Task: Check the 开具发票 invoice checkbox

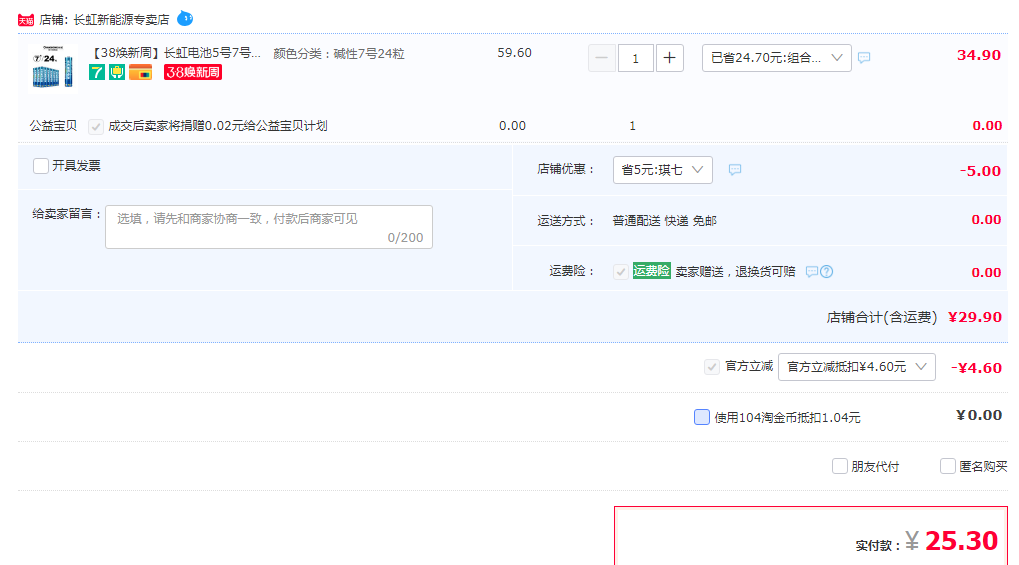Action: click(x=41, y=166)
